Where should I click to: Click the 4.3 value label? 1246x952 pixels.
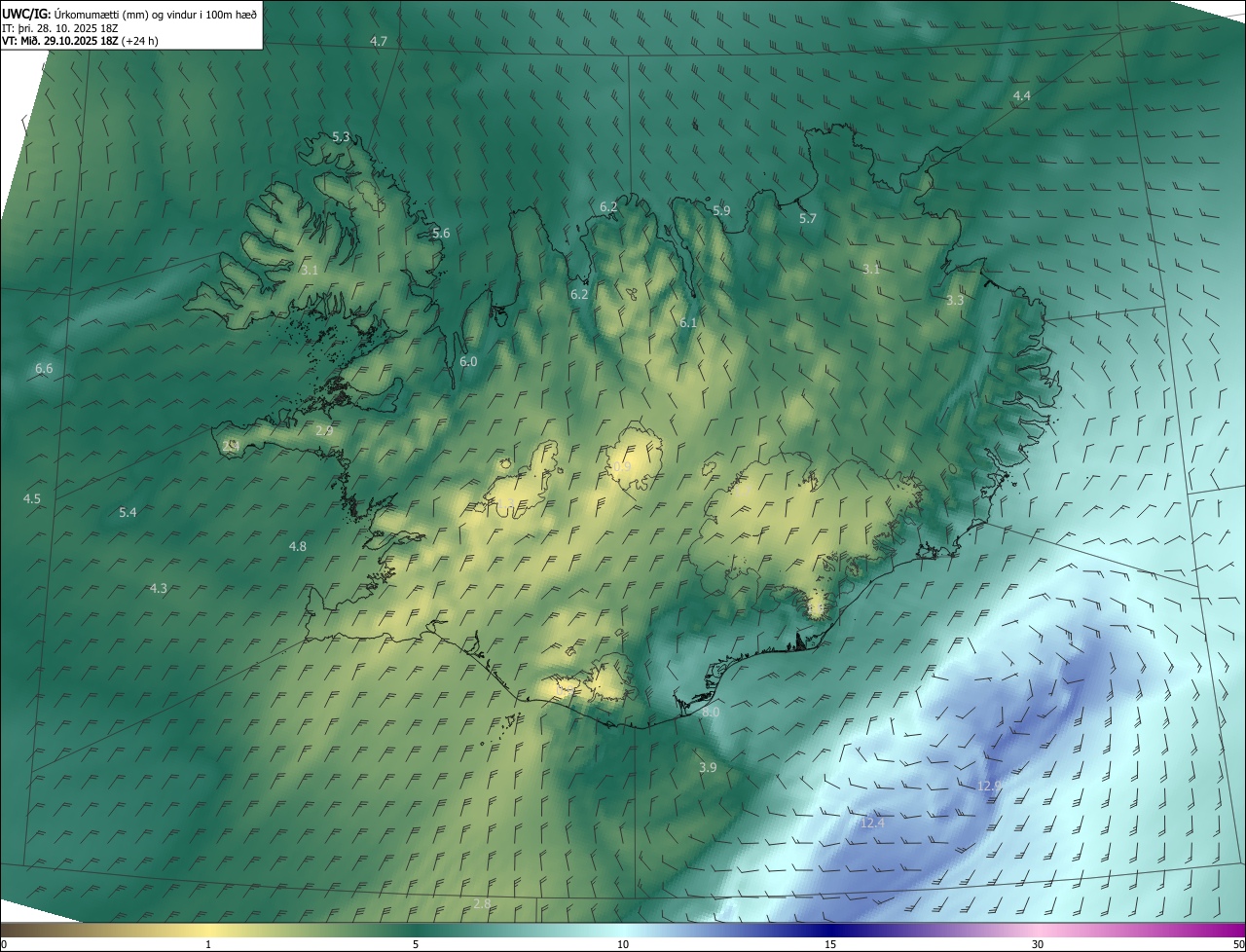[x=159, y=588]
